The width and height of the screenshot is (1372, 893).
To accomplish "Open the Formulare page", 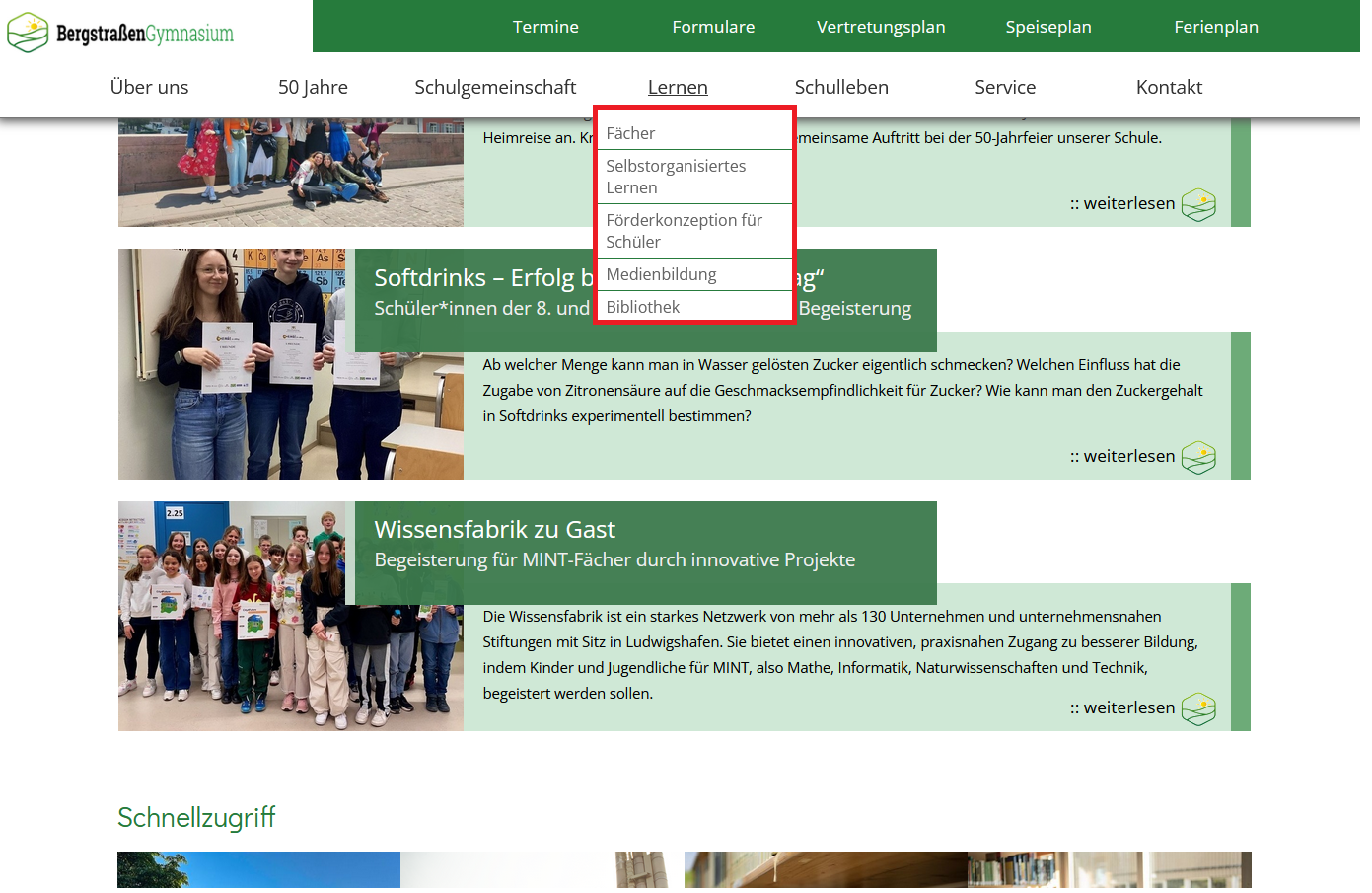I will pyautogui.click(x=713, y=27).
